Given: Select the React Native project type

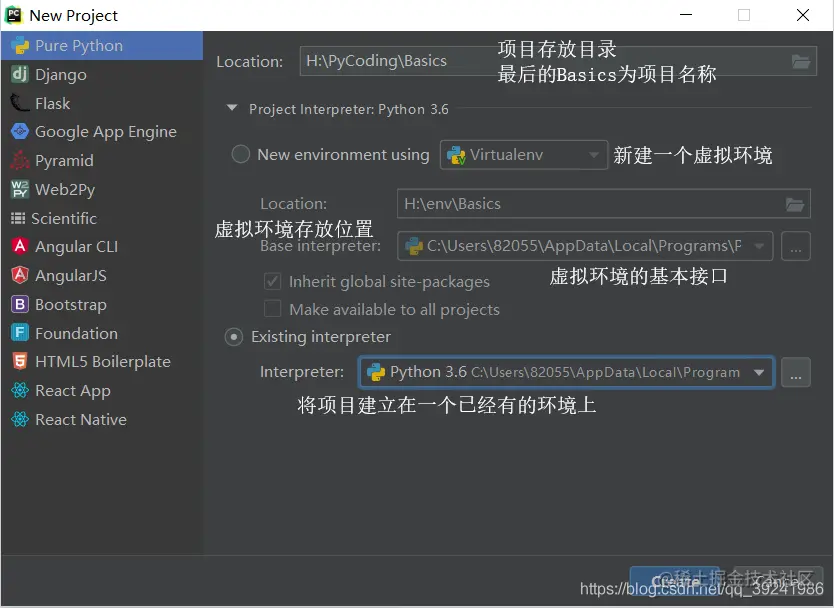Looking at the screenshot, I should (77, 419).
